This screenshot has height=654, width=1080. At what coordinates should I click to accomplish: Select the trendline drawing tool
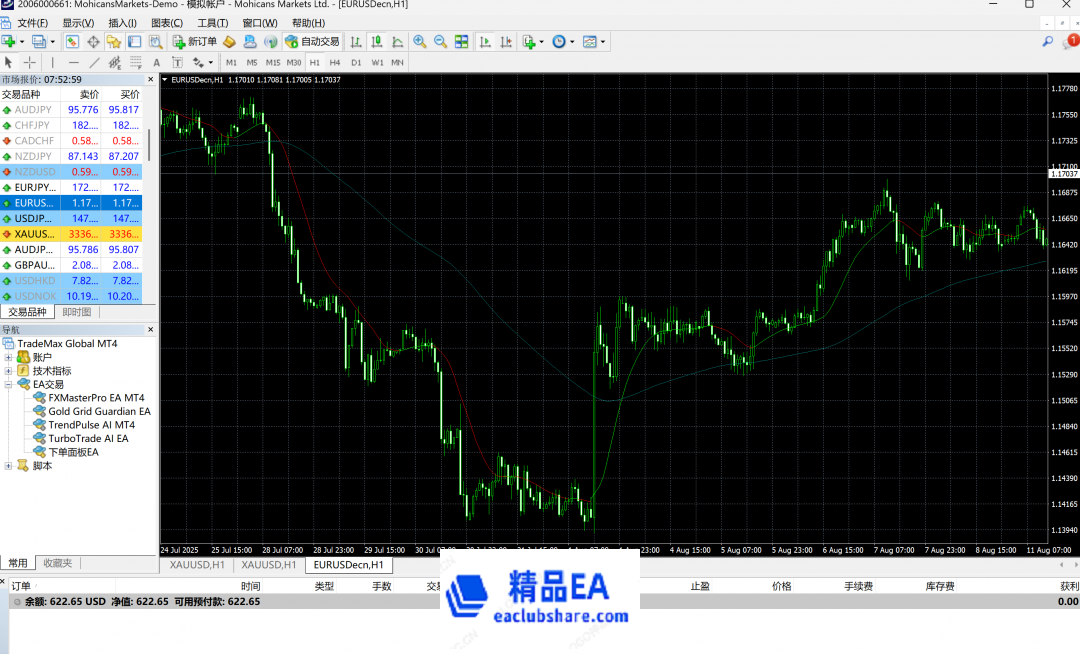pyautogui.click(x=94, y=63)
